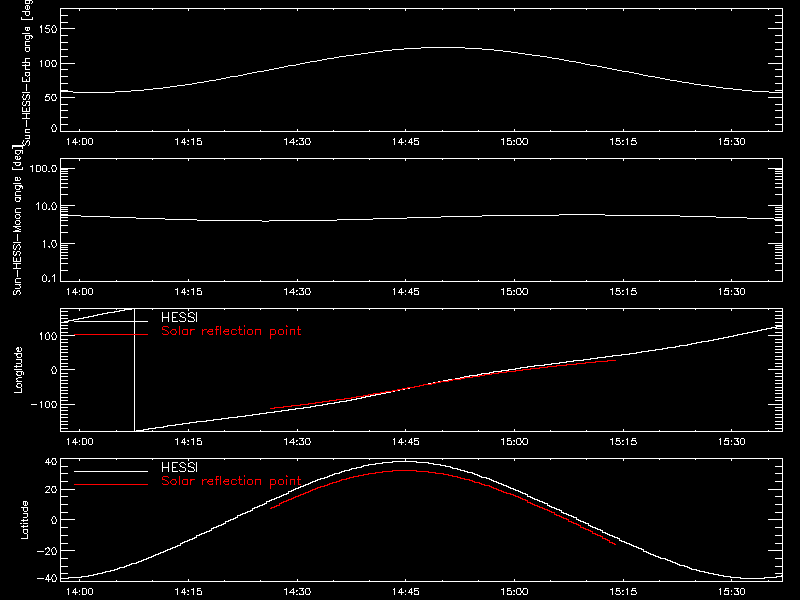Viewport: 800px width, 600px height.
Task: Click the Sun-HESSI-Earth angle axis label
Action: 27,73
